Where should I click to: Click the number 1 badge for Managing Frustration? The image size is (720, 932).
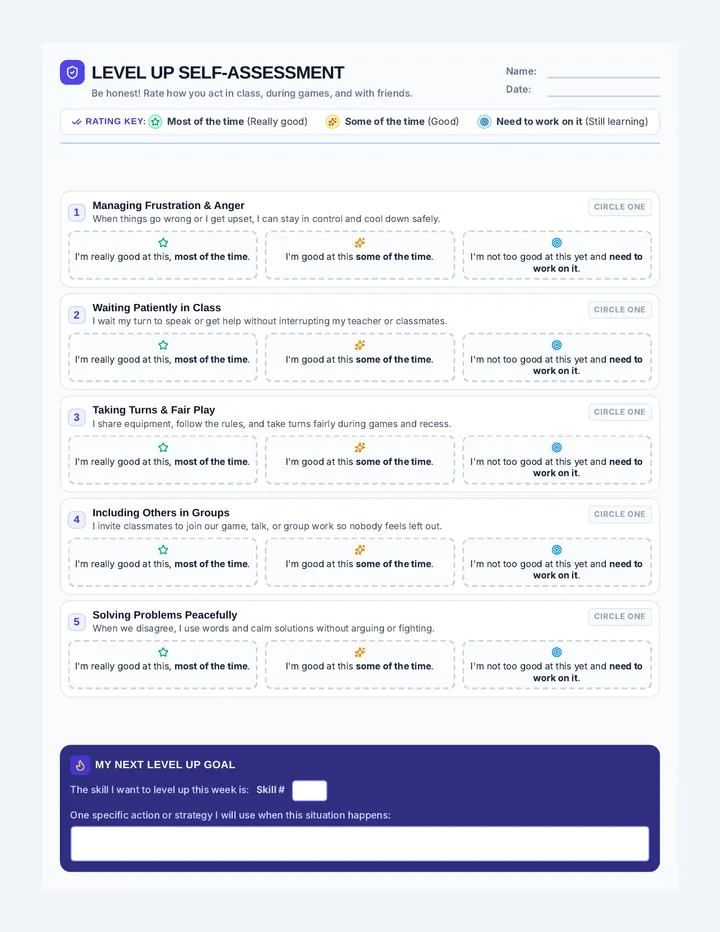coord(76,212)
